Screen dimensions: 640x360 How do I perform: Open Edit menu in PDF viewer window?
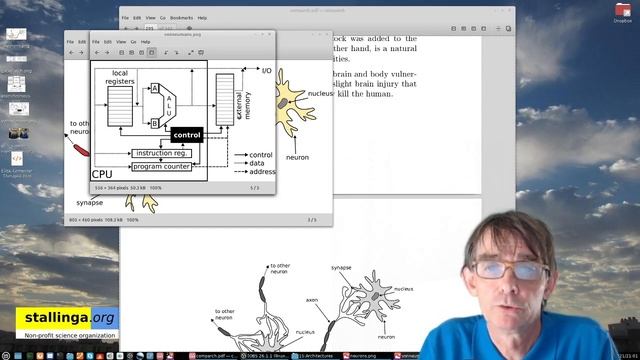(137, 18)
